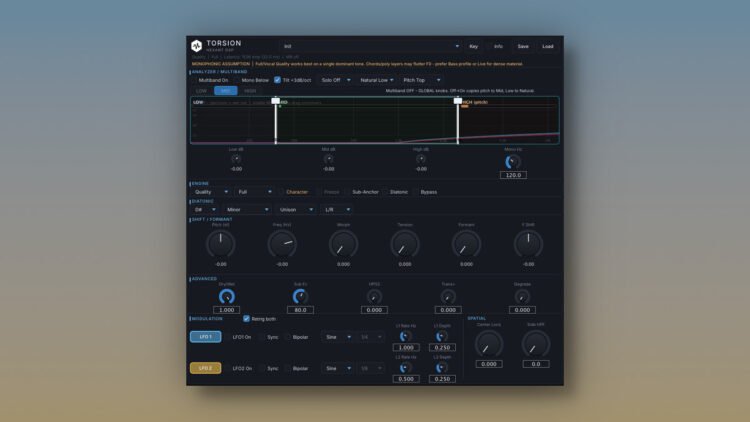The width and height of the screenshot is (750, 422).
Task: Click the High dB knob
Action: tap(421, 159)
